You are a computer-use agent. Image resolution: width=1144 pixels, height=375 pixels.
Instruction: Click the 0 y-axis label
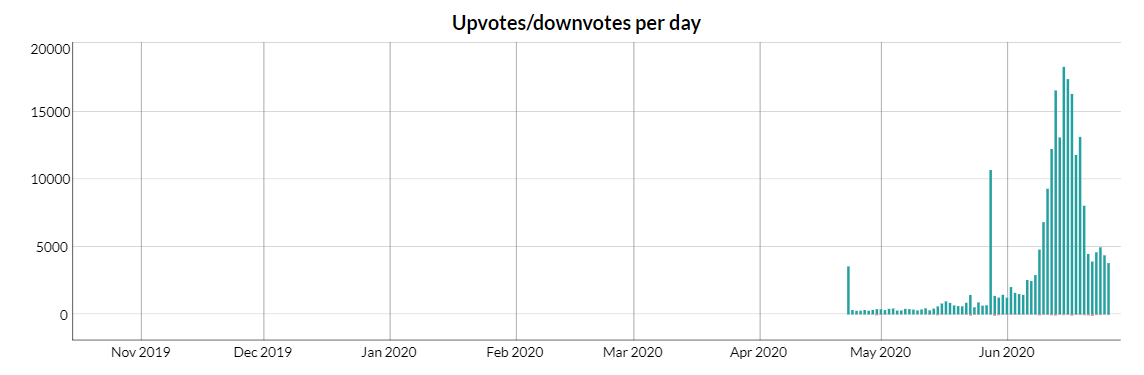click(65, 314)
